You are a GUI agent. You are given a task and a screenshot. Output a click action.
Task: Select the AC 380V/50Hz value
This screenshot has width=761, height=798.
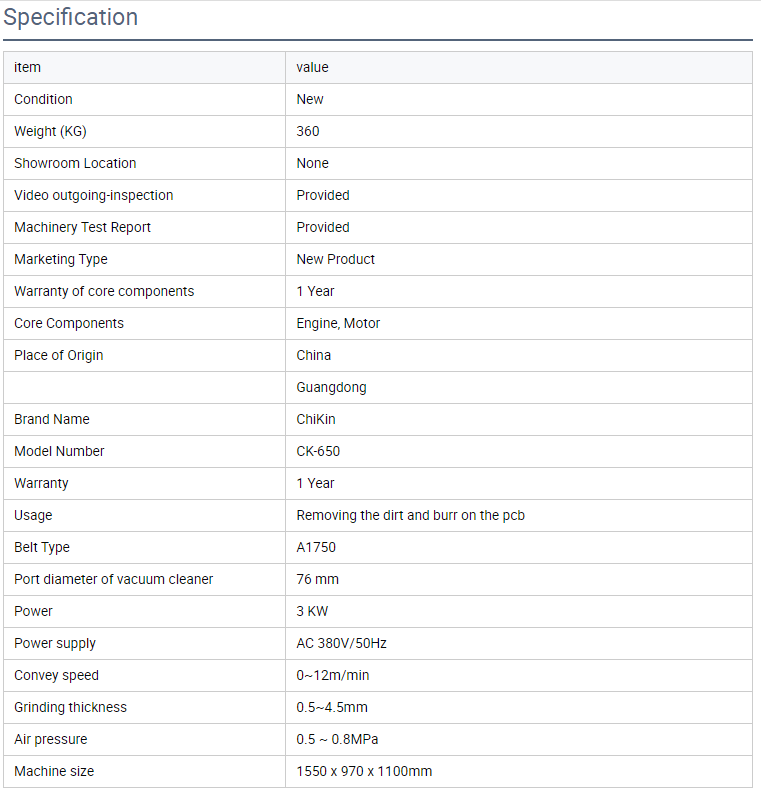[x=342, y=644]
